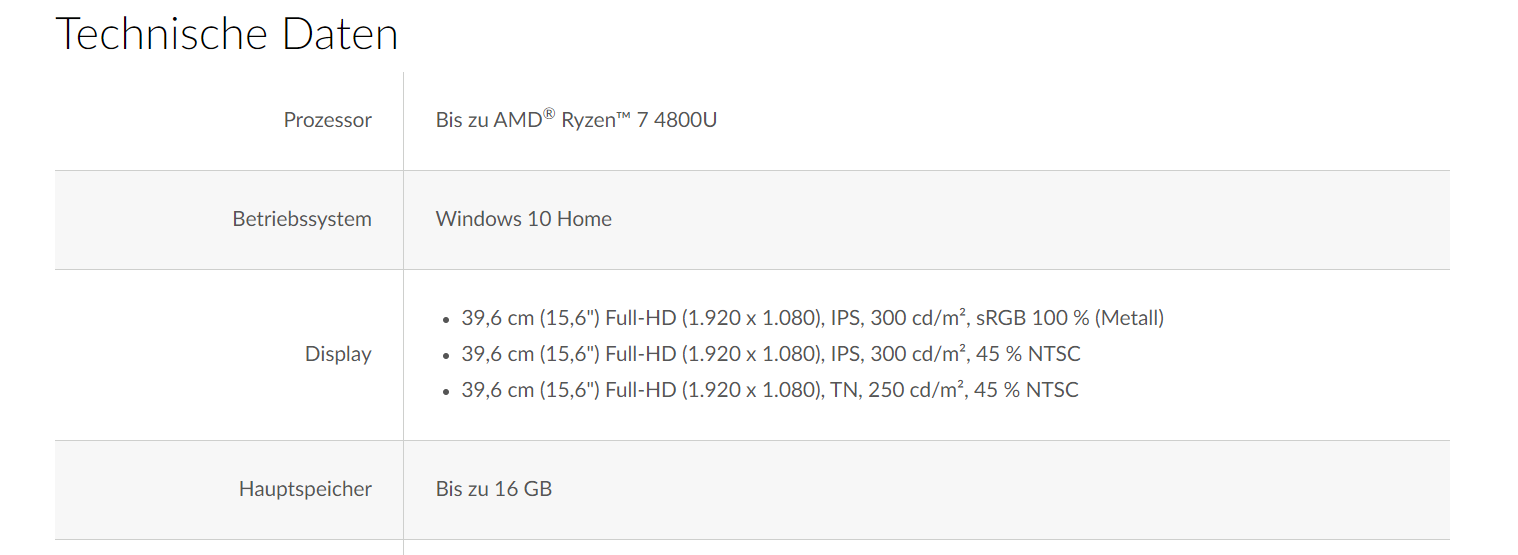Click "sRGB 100 %" in the display list
The height and width of the screenshot is (555, 1518).
tap(1032, 319)
